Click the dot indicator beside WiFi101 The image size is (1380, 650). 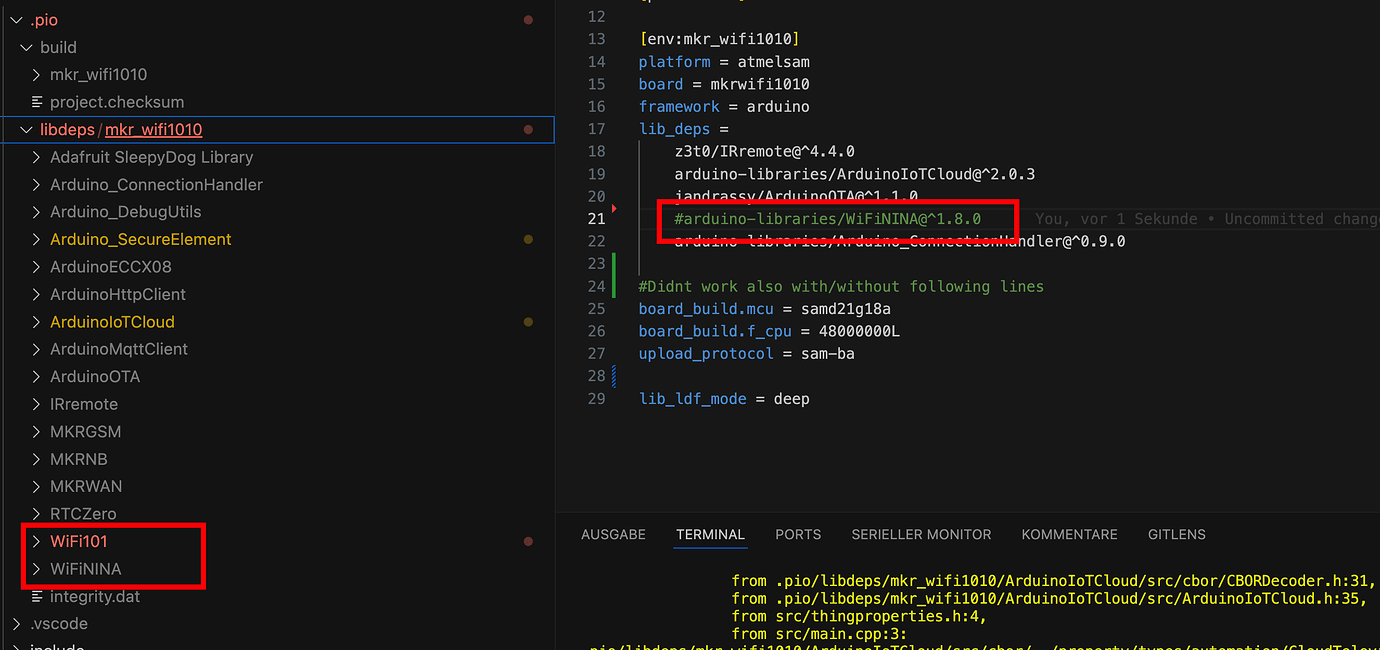528,541
